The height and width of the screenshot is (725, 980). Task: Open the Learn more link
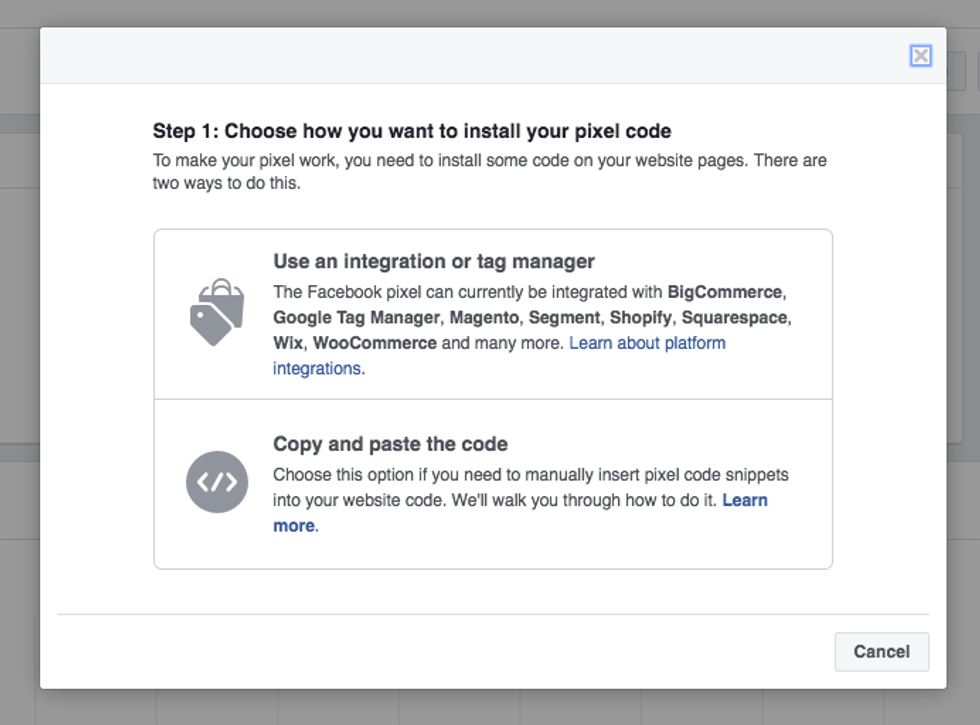coord(744,500)
